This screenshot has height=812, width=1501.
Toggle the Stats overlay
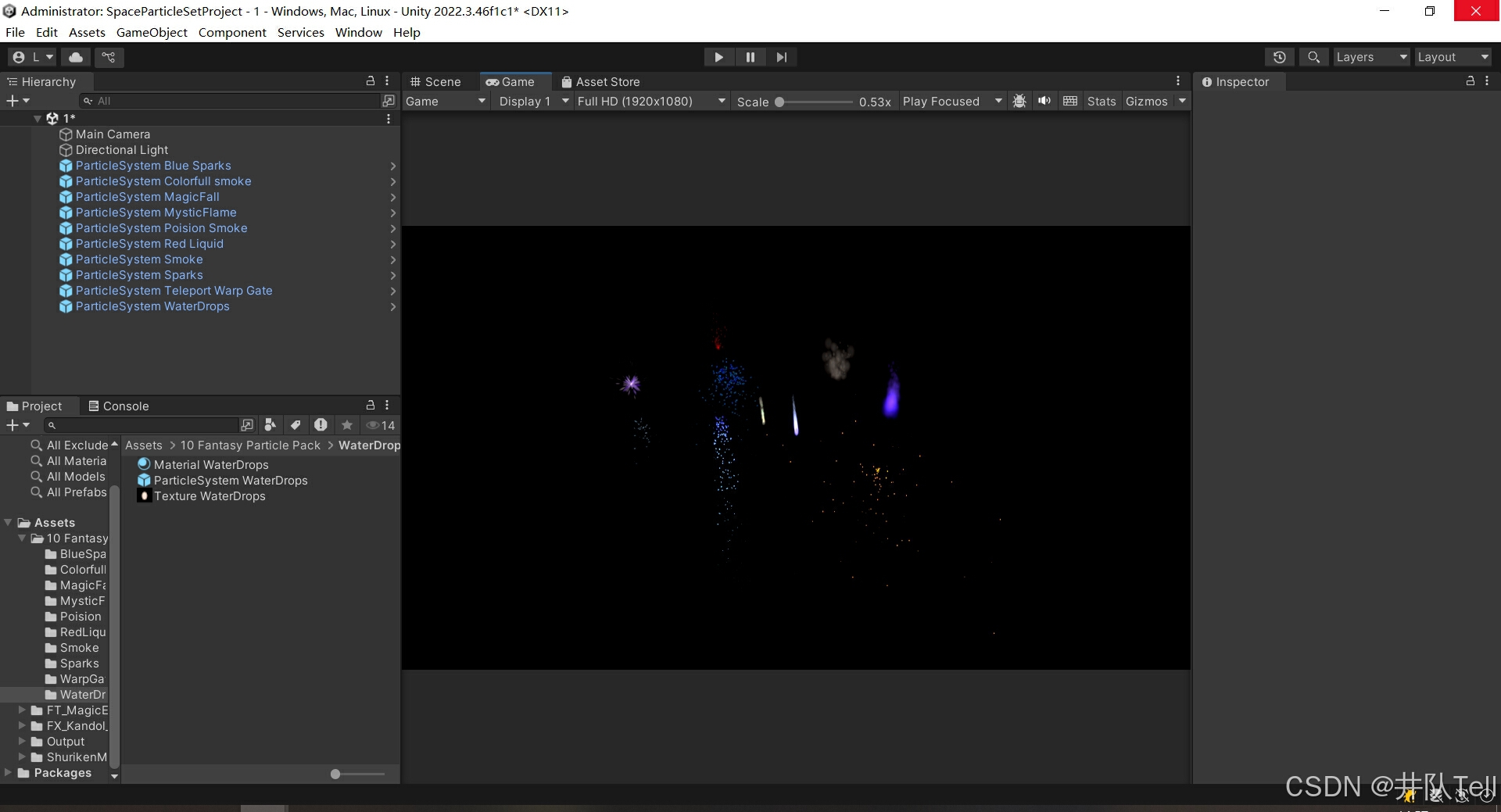(1102, 102)
